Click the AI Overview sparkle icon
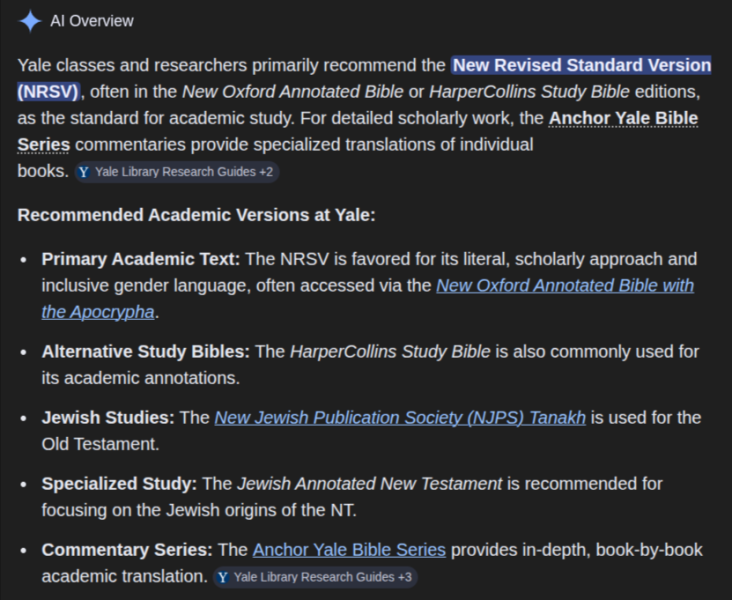This screenshot has height=600, width=732. click(x=30, y=21)
